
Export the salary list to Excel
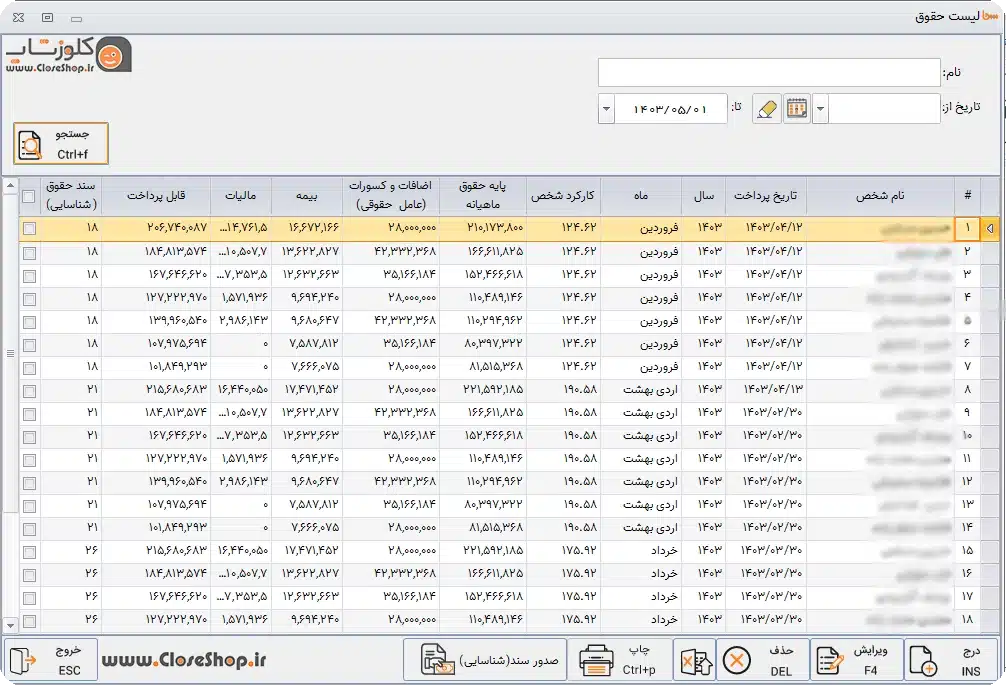[x=695, y=660]
